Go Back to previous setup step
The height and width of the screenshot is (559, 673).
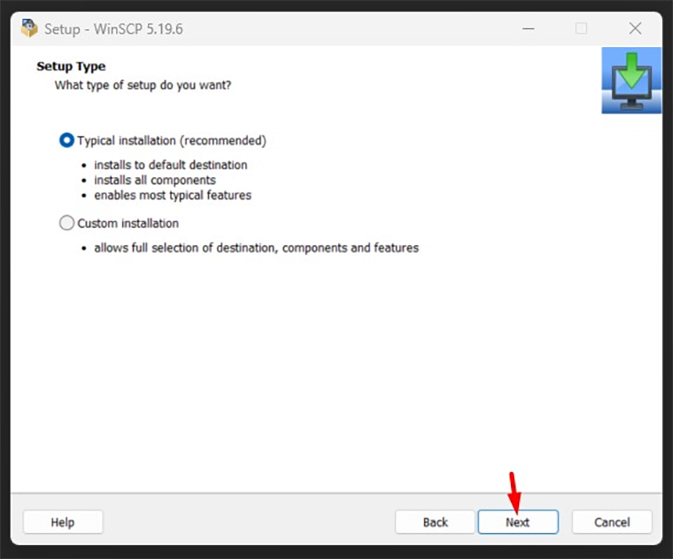click(x=435, y=522)
